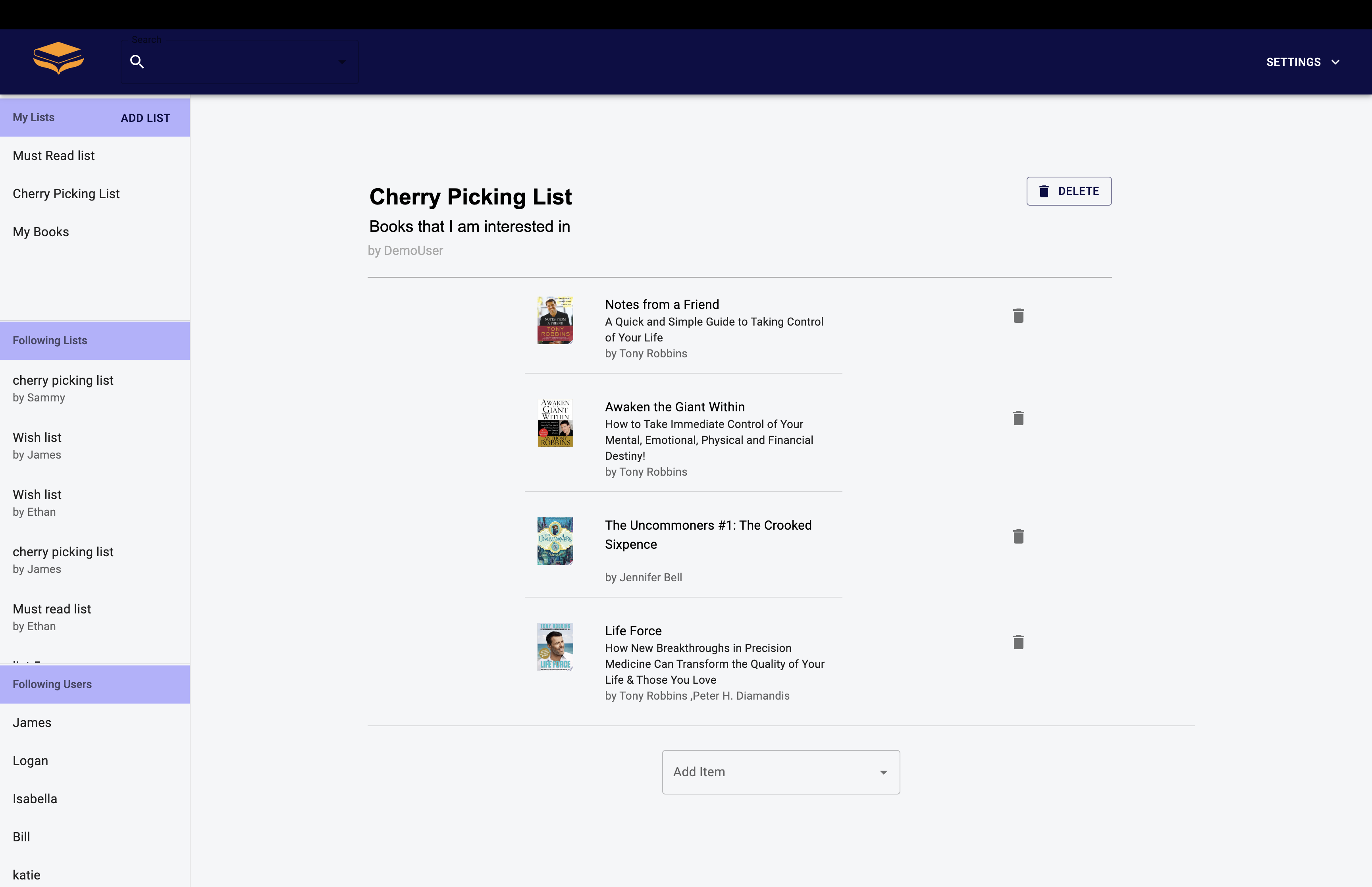Trash The Uncommoners book entry
This screenshot has height=887, width=1372.
(x=1018, y=537)
